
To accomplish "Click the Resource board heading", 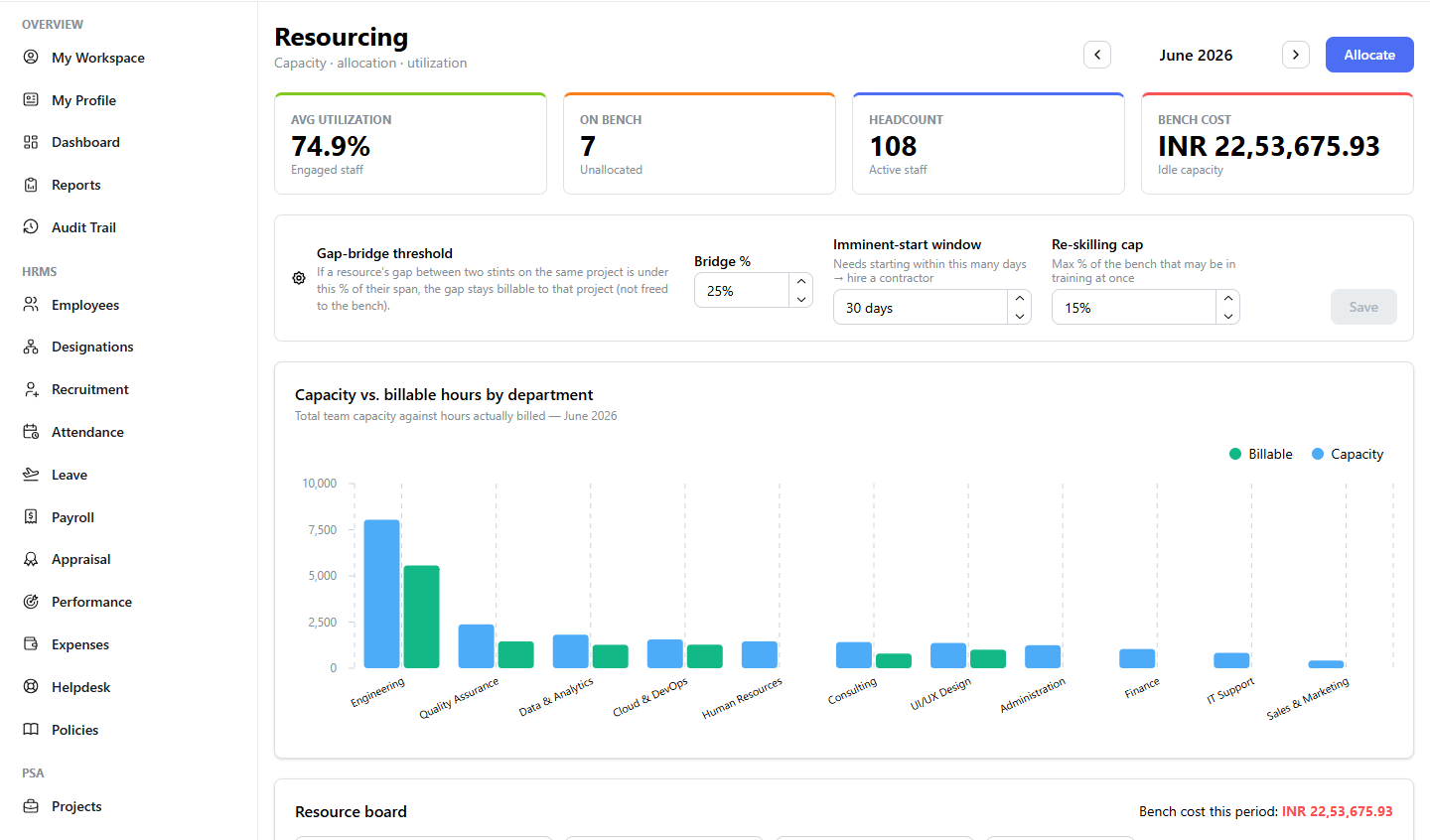I will click(351, 811).
